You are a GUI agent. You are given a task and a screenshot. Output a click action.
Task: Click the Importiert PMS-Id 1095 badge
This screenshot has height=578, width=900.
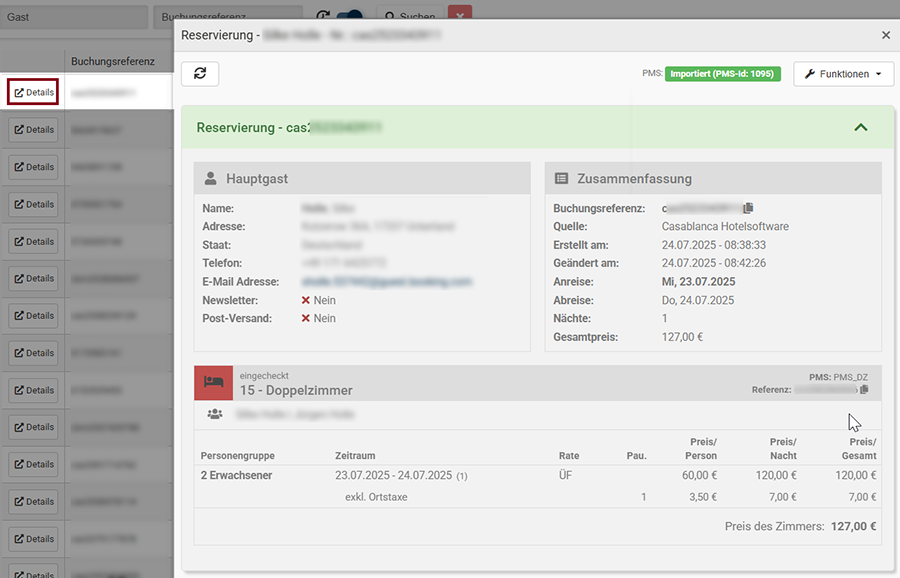coord(722,74)
